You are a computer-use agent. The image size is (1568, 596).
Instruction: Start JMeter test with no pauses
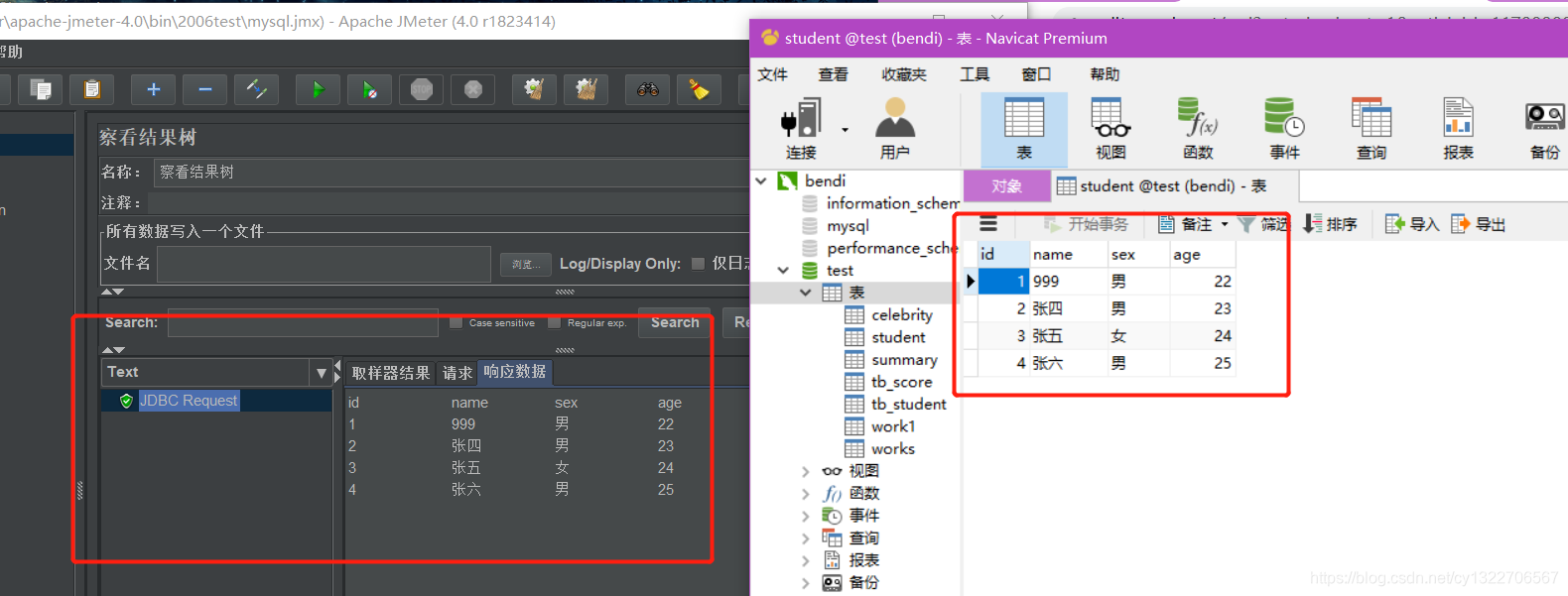point(369,90)
